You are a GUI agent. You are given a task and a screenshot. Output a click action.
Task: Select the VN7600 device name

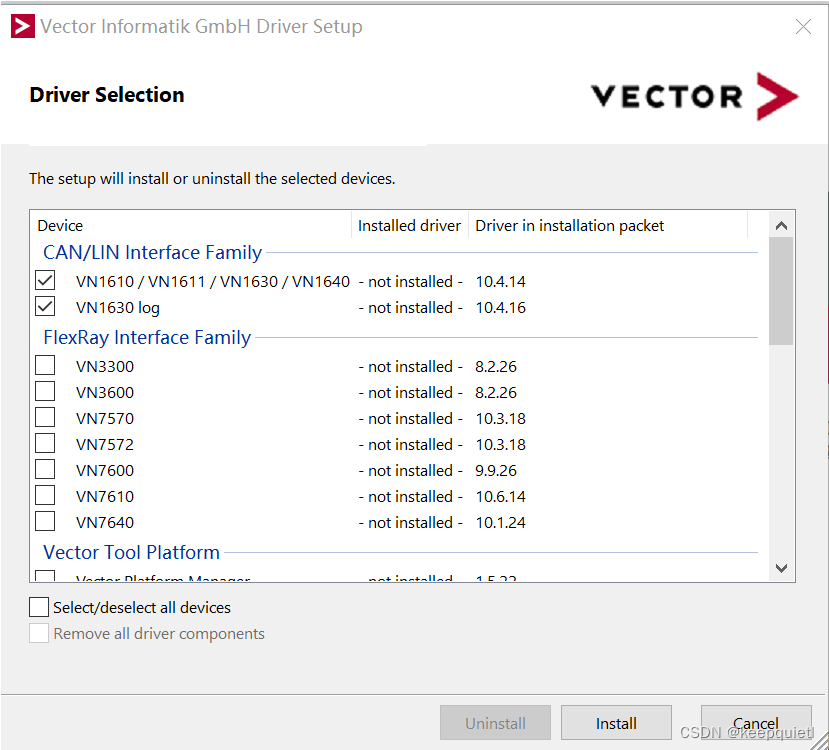coord(105,470)
